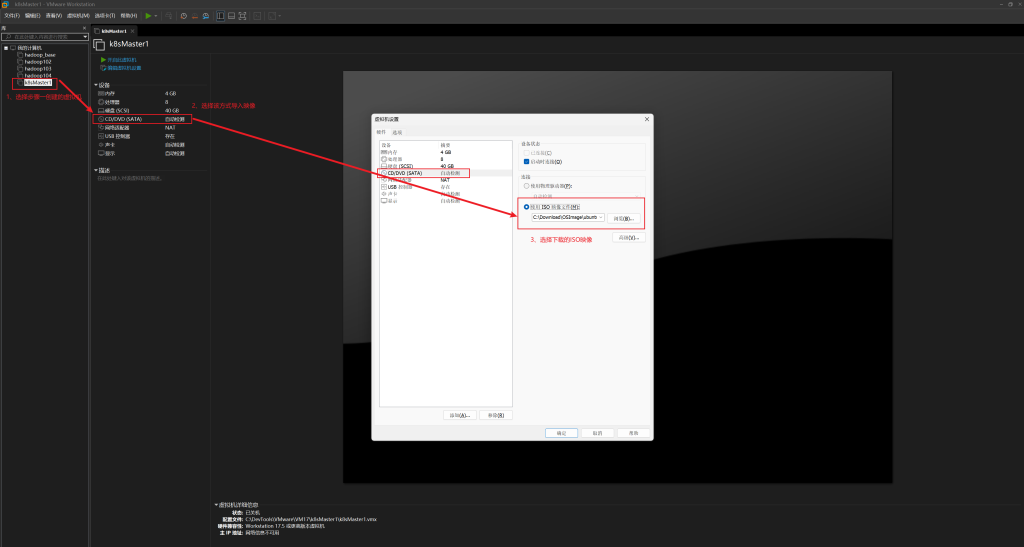Click USB controller icon in dialog device list
This screenshot has width=1024, height=547.
coord(384,187)
